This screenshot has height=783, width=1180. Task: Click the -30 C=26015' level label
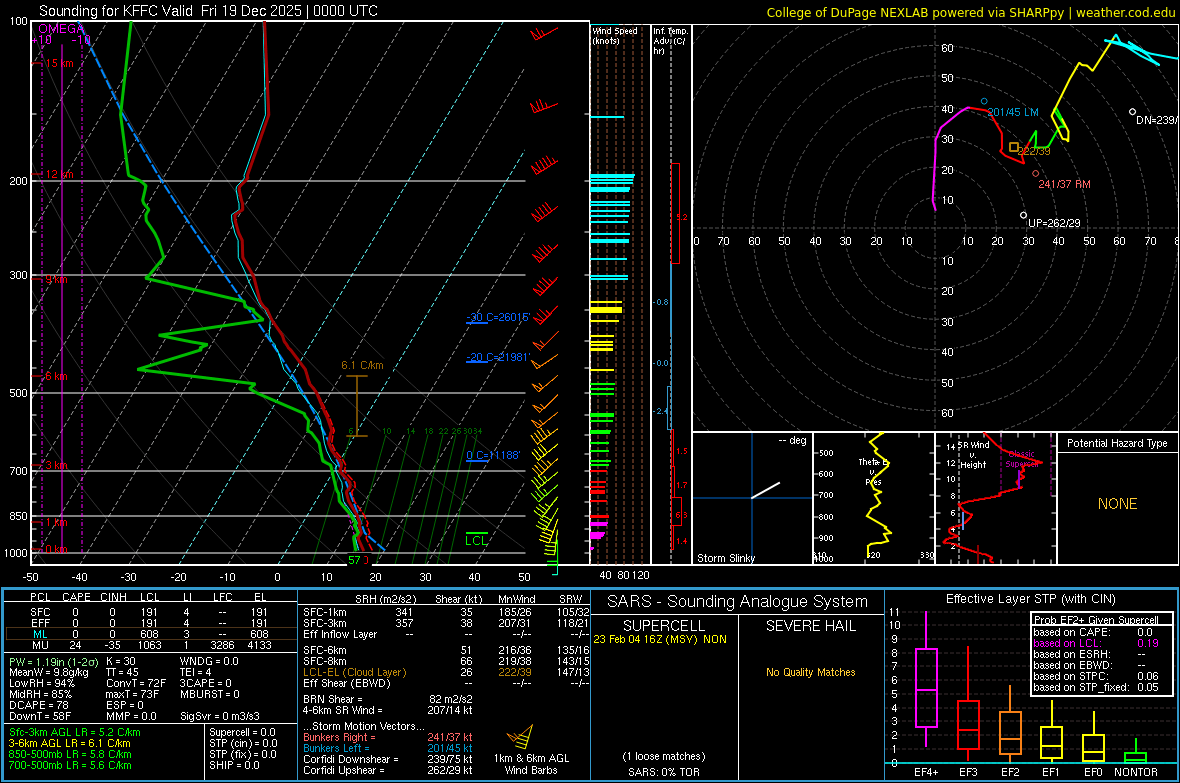click(498, 317)
